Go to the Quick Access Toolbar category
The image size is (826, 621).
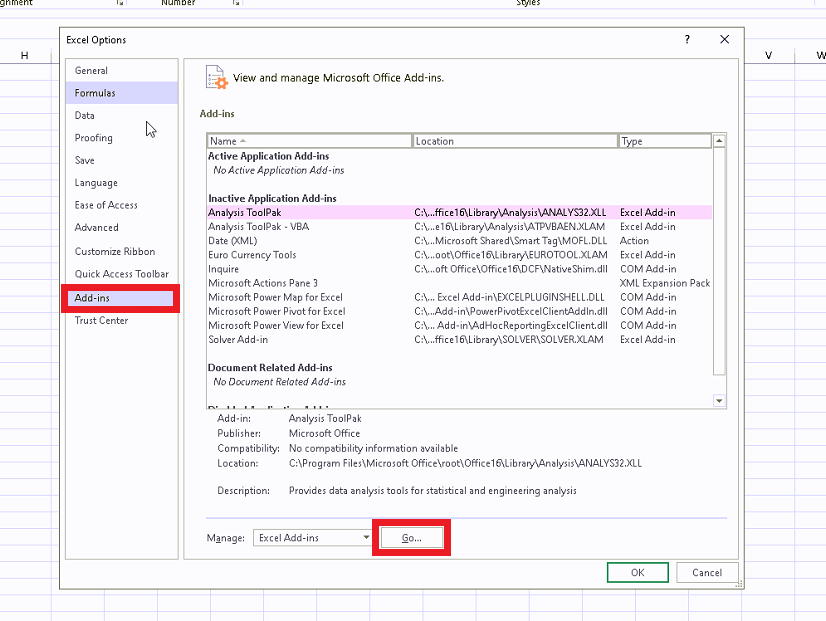(x=121, y=274)
